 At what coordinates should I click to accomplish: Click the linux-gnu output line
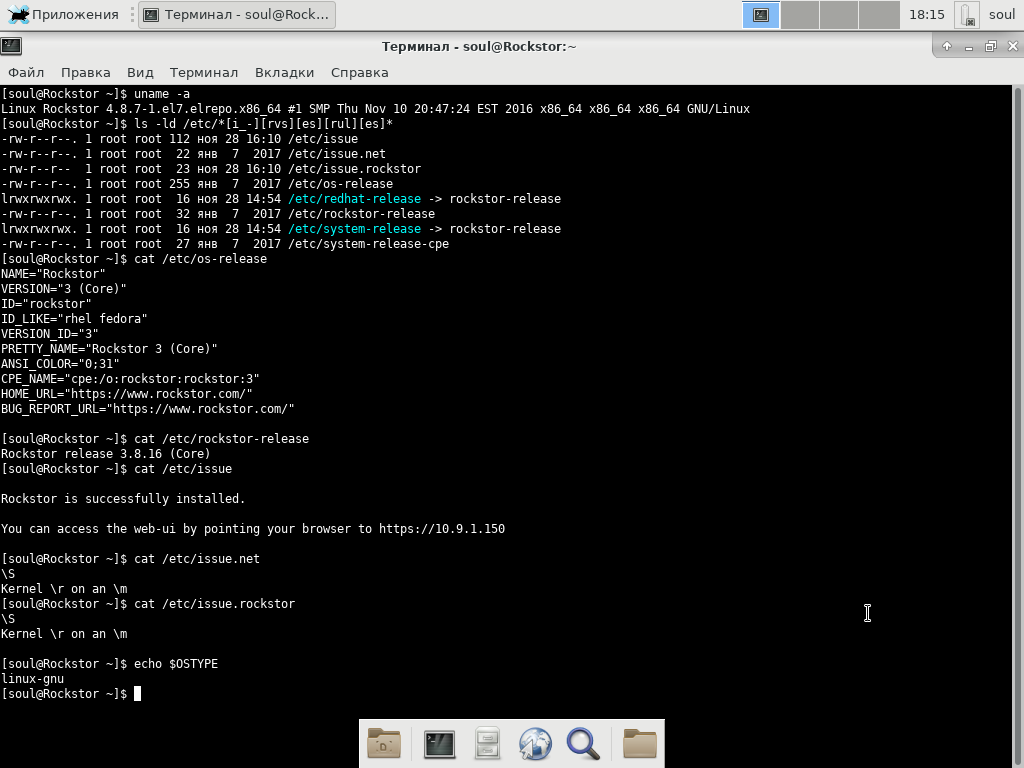tap(33, 679)
